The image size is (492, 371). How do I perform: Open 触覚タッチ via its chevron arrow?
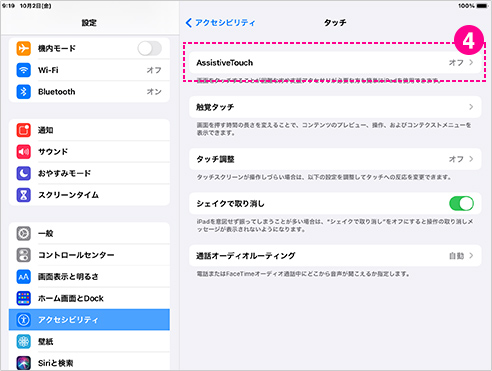[471, 107]
